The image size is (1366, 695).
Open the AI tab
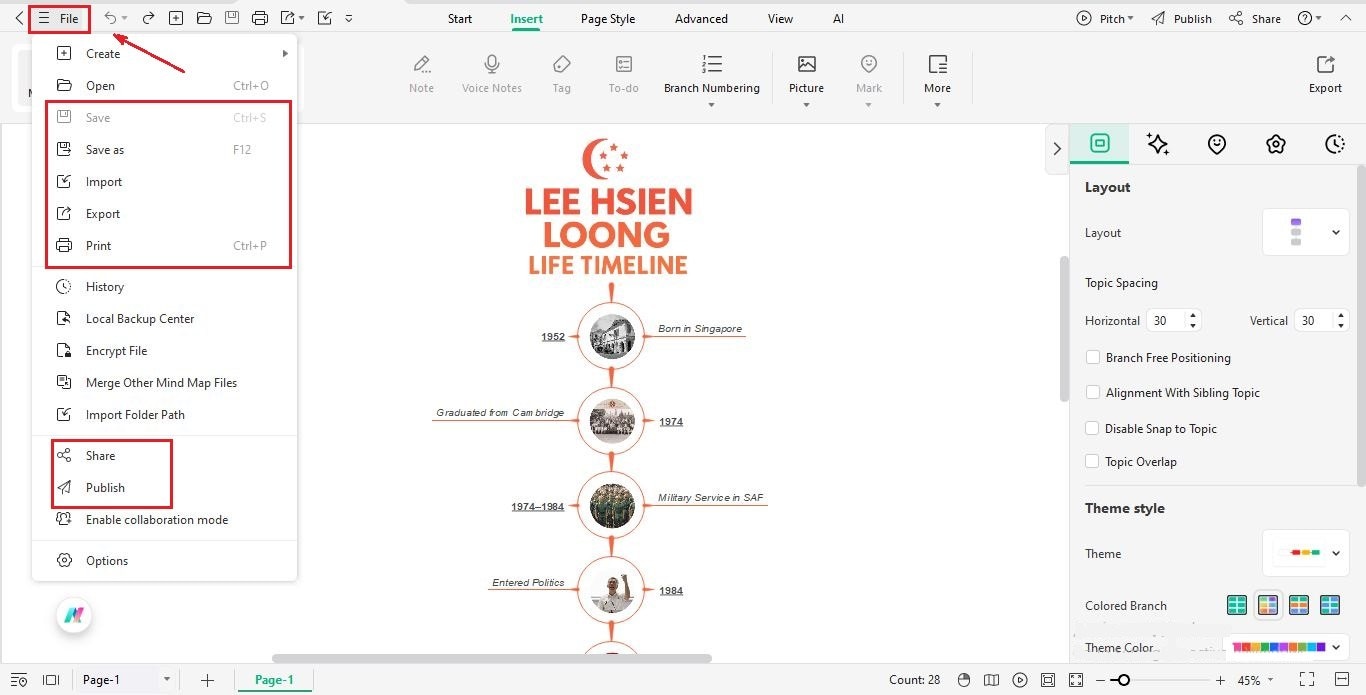pyautogui.click(x=838, y=19)
